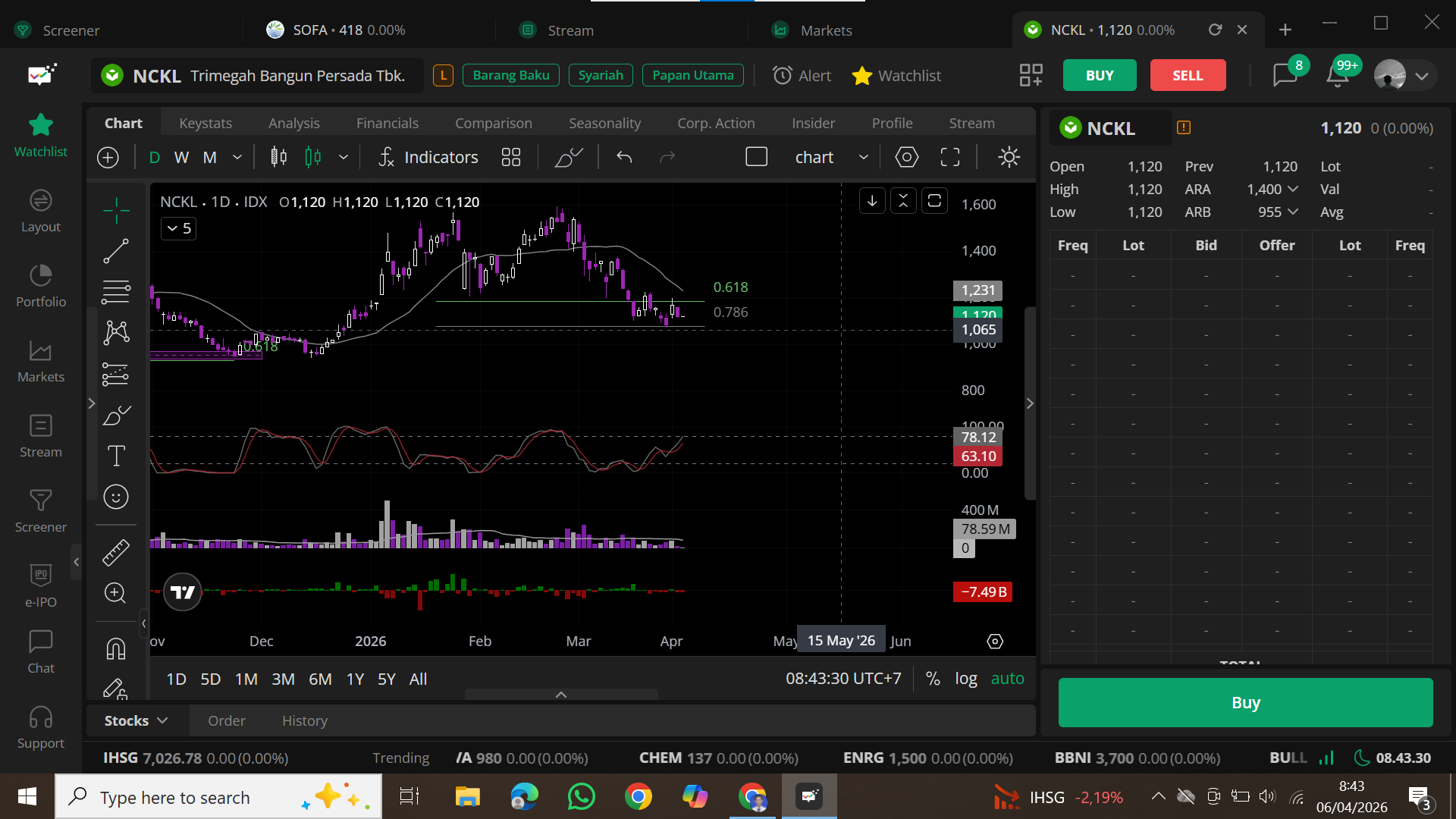Open the Seasonality tab
Viewport: 1456px width, 819px height.
point(604,123)
